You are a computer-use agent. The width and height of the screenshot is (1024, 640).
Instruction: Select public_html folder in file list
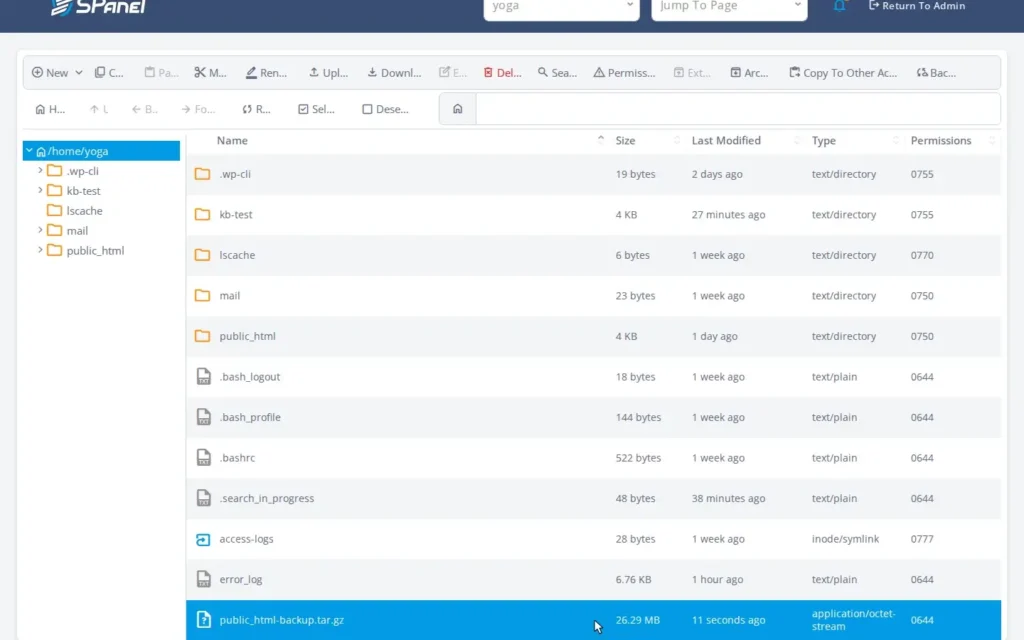tap(593, 336)
